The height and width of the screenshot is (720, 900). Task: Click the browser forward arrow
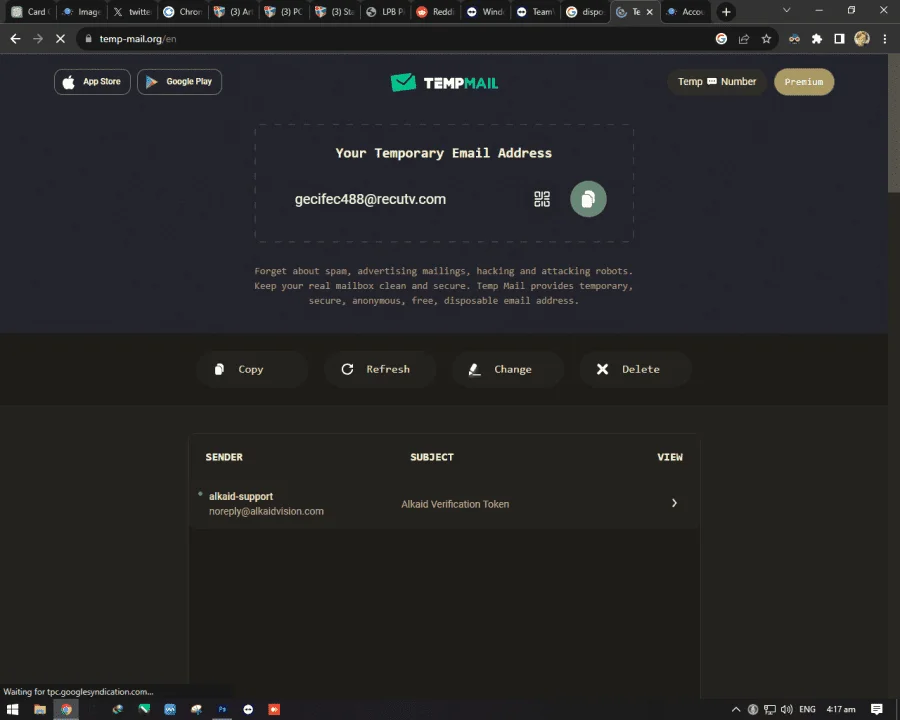click(x=38, y=38)
